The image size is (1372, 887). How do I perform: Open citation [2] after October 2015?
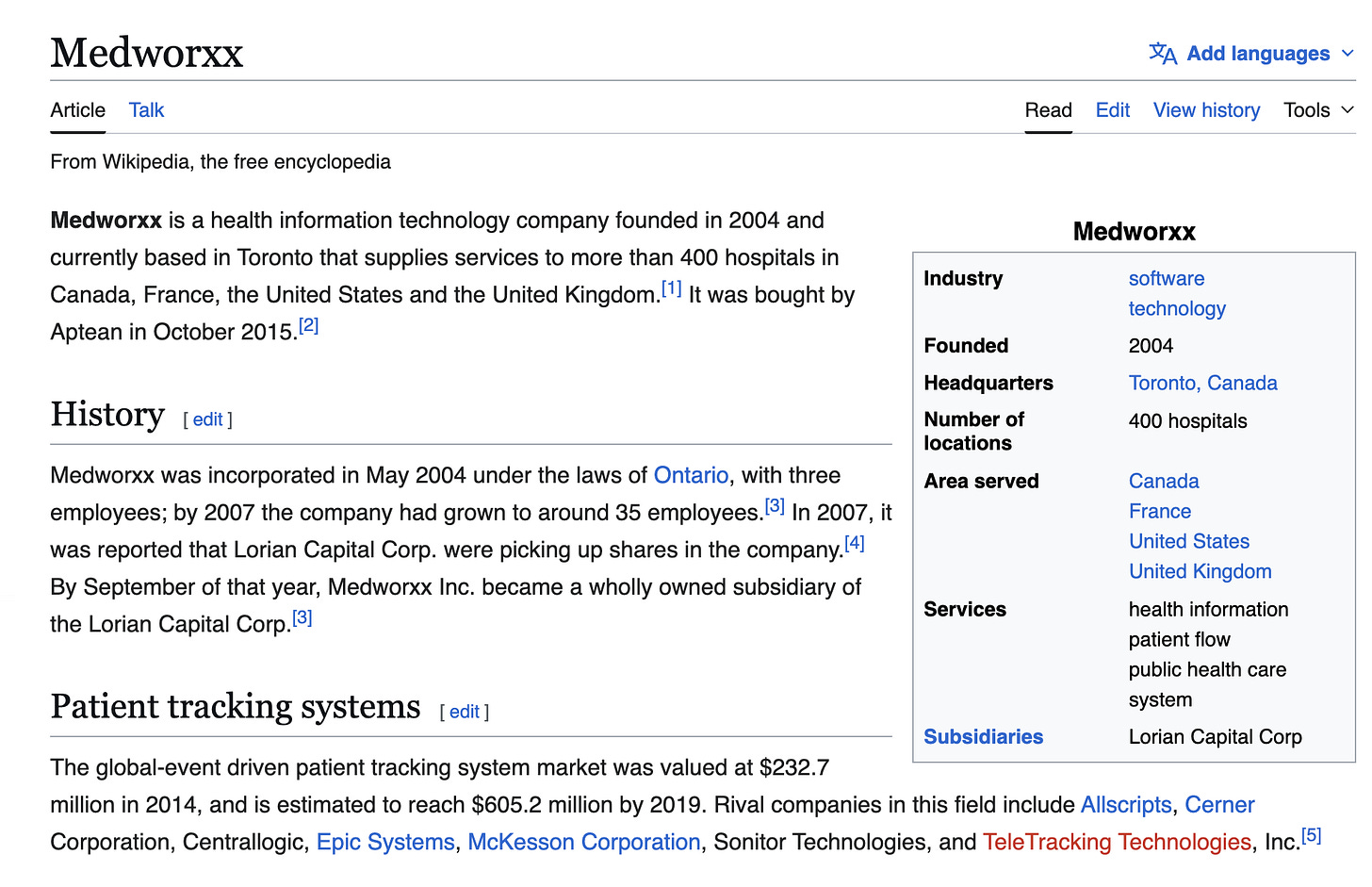coord(309,326)
